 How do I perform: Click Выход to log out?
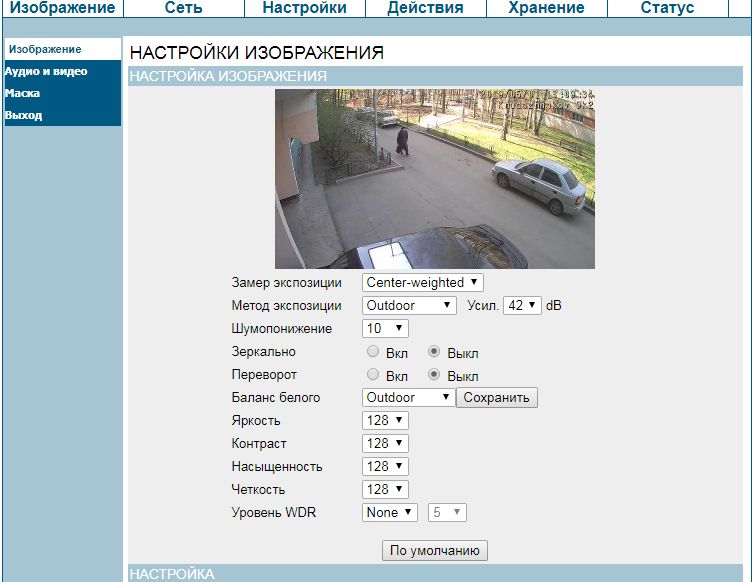click(23, 115)
